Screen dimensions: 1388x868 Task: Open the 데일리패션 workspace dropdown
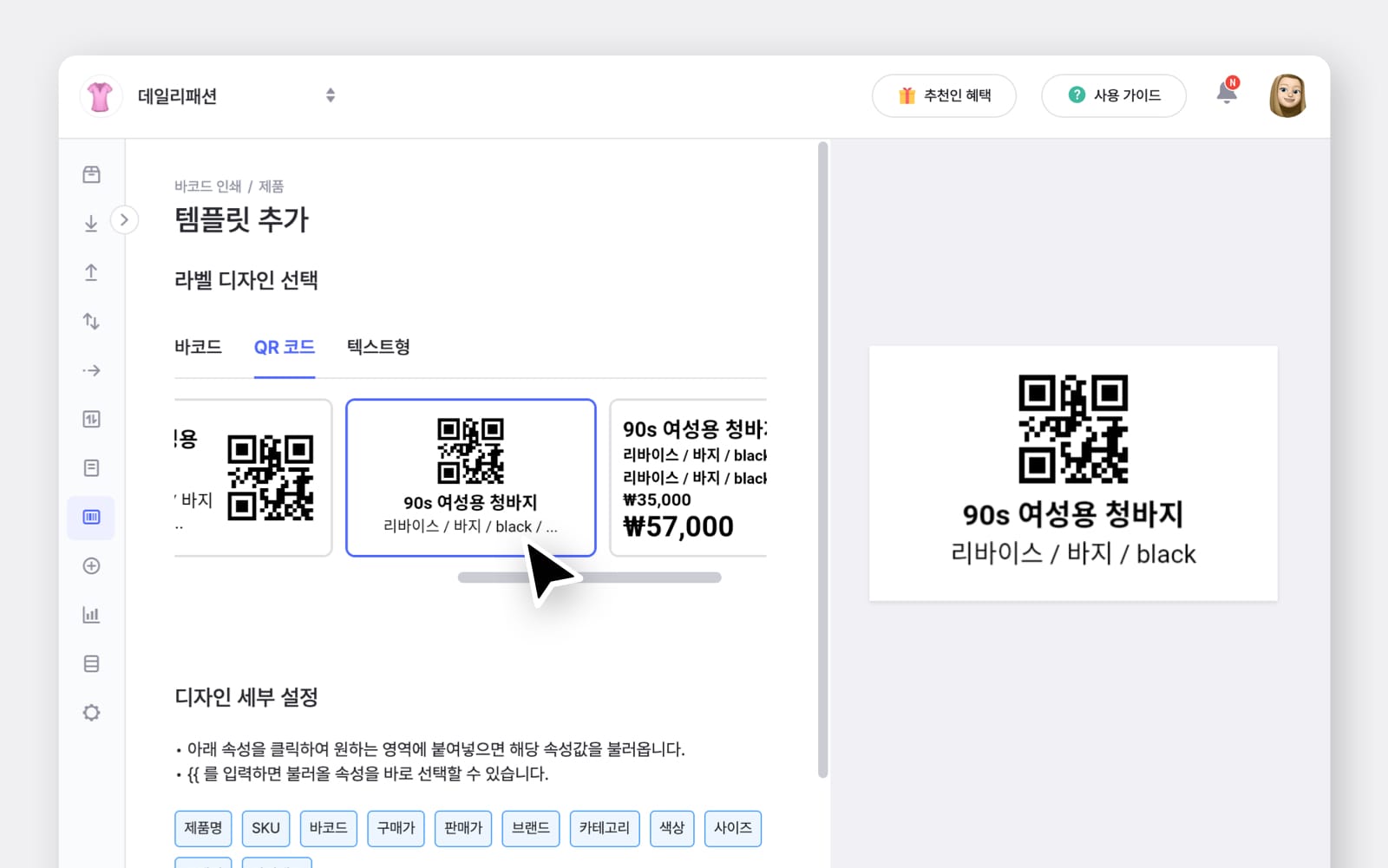click(x=331, y=95)
